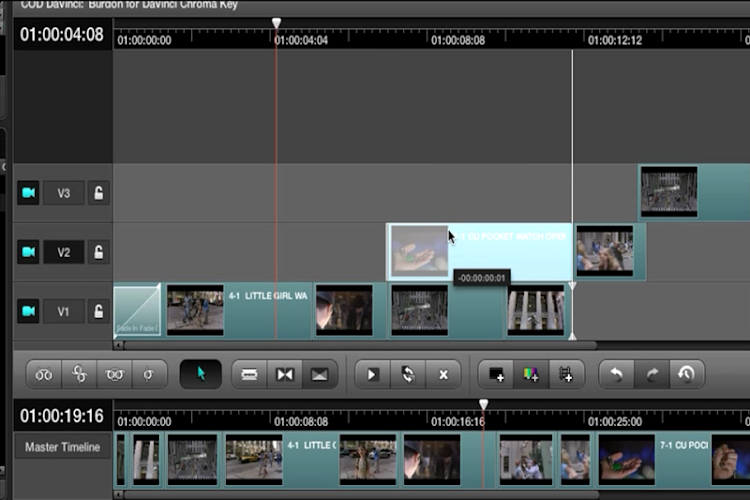Toggle the V3 track lock

pyautogui.click(x=99, y=193)
